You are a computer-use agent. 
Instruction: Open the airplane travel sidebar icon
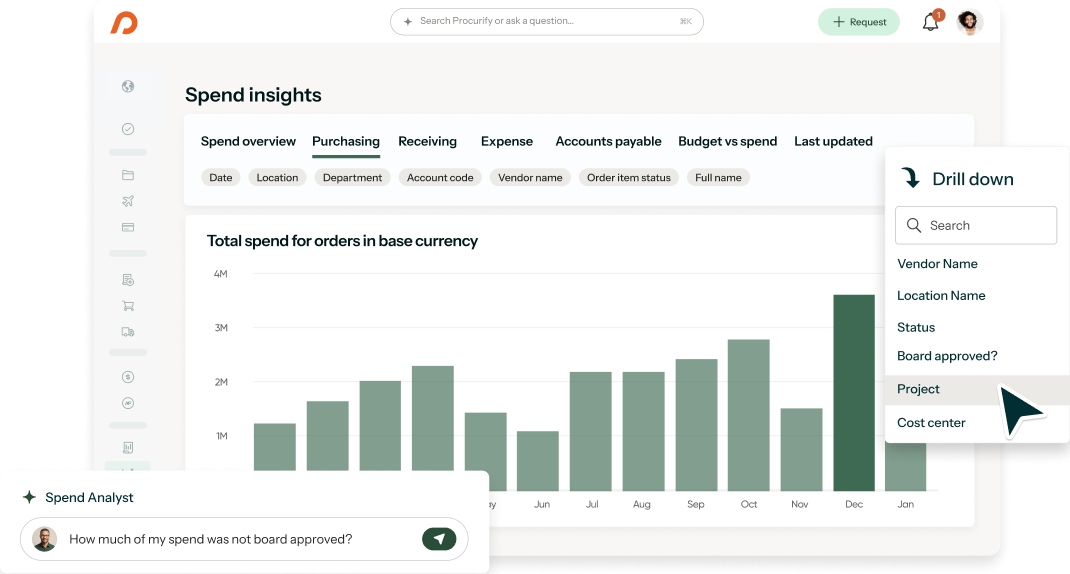(x=128, y=201)
